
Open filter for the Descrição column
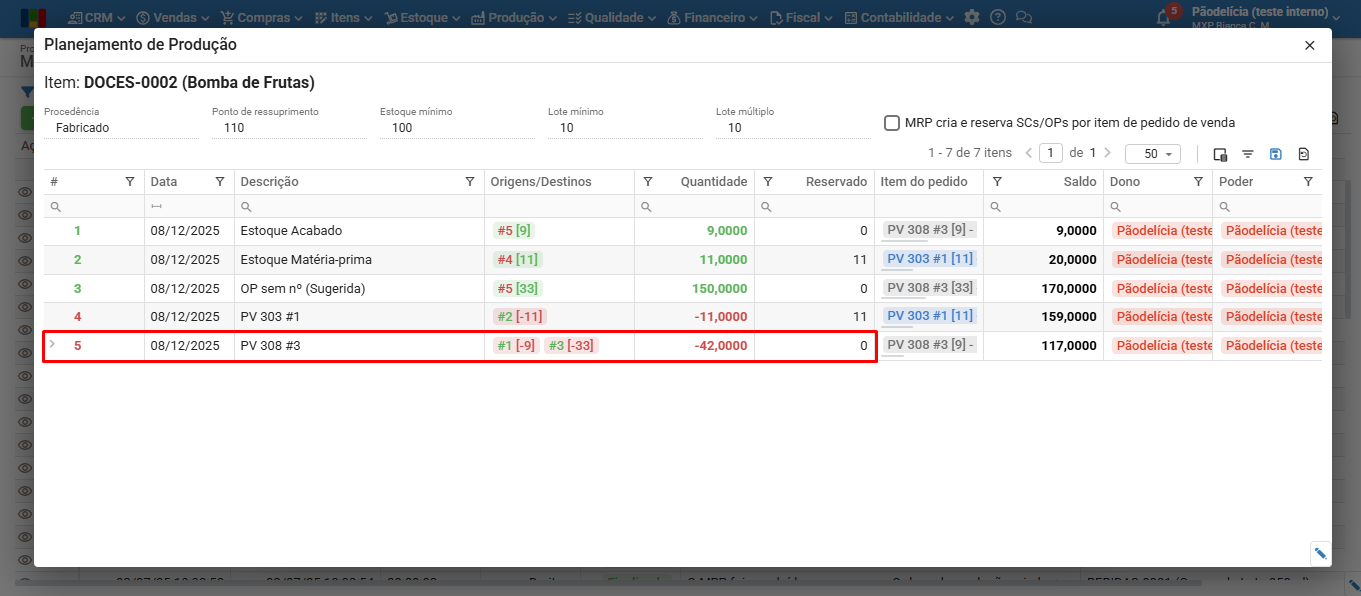coord(470,182)
